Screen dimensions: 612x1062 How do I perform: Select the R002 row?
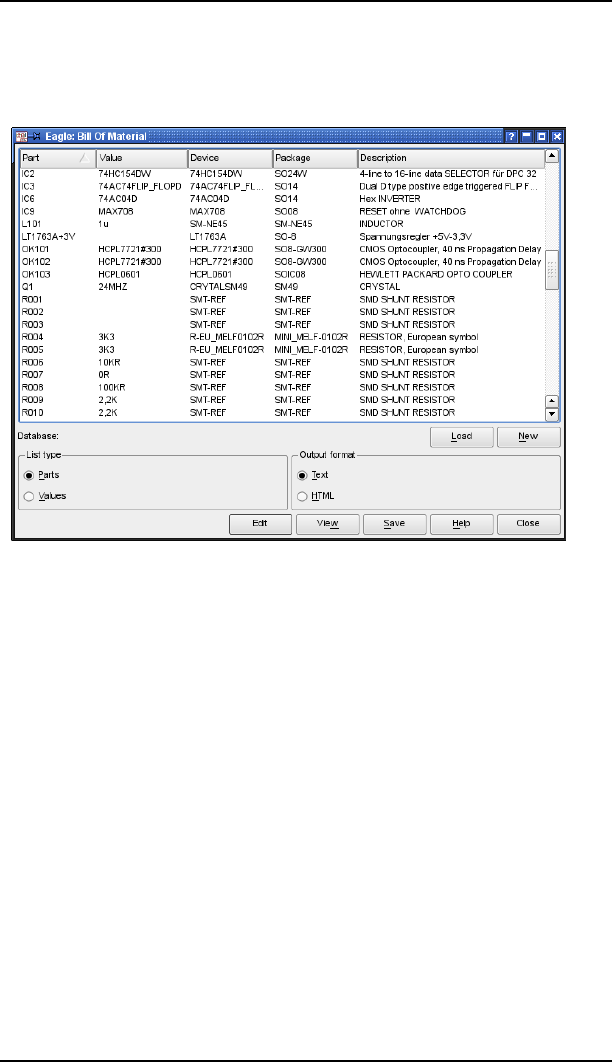(x=282, y=312)
